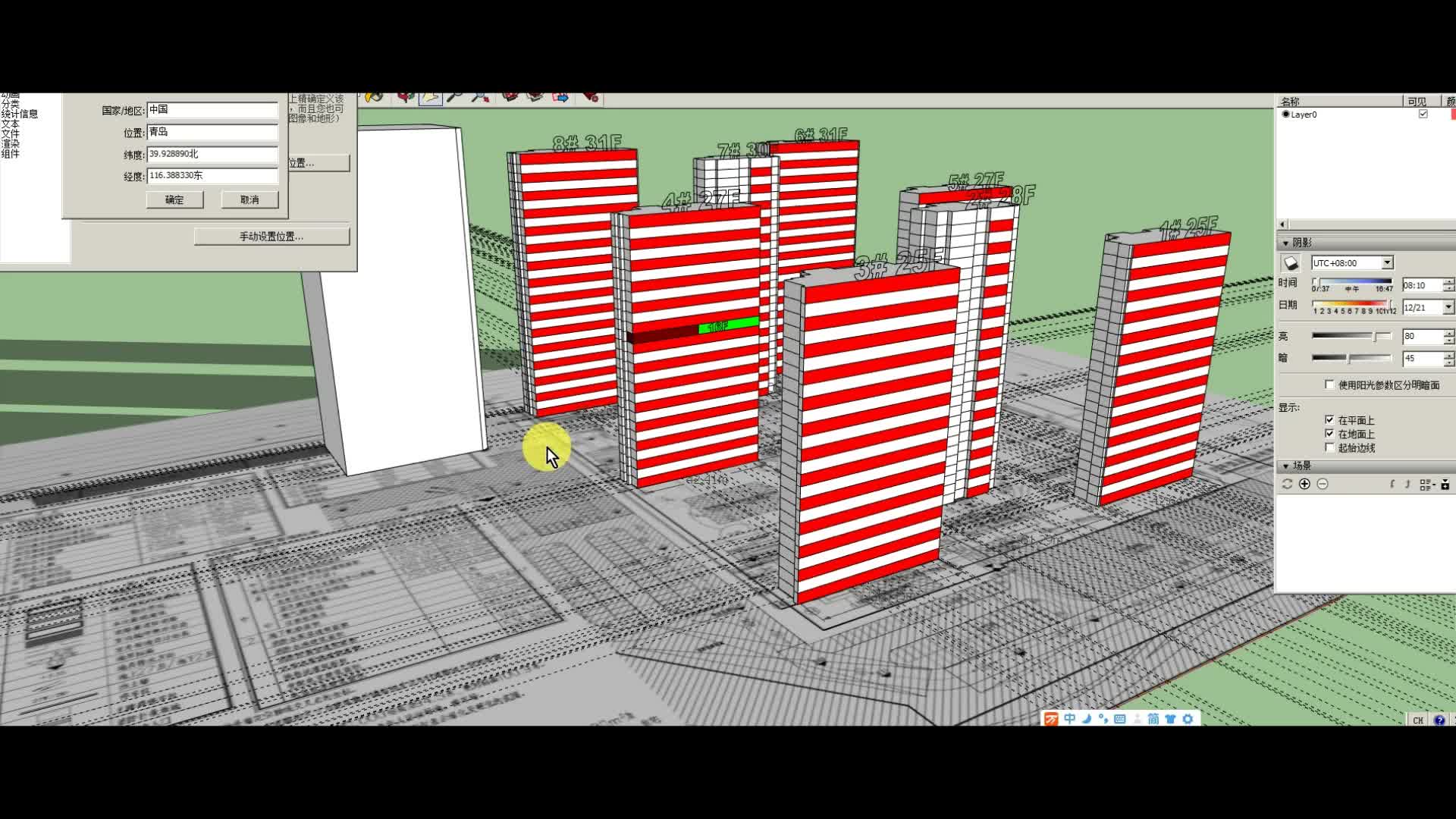Viewport: 1456px width, 819px height.
Task: Click the zoom magnifier tool in toolbar
Action: click(x=455, y=97)
